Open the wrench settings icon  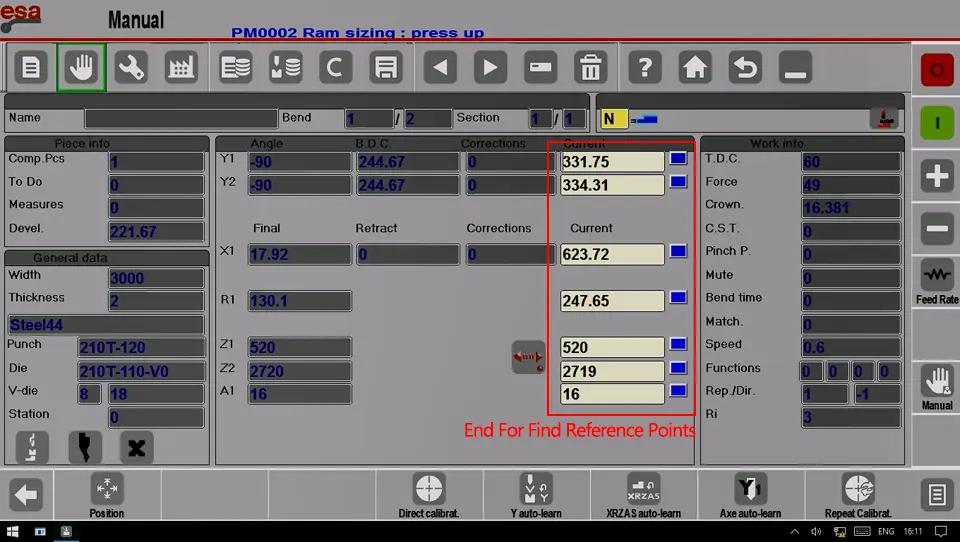click(x=131, y=67)
